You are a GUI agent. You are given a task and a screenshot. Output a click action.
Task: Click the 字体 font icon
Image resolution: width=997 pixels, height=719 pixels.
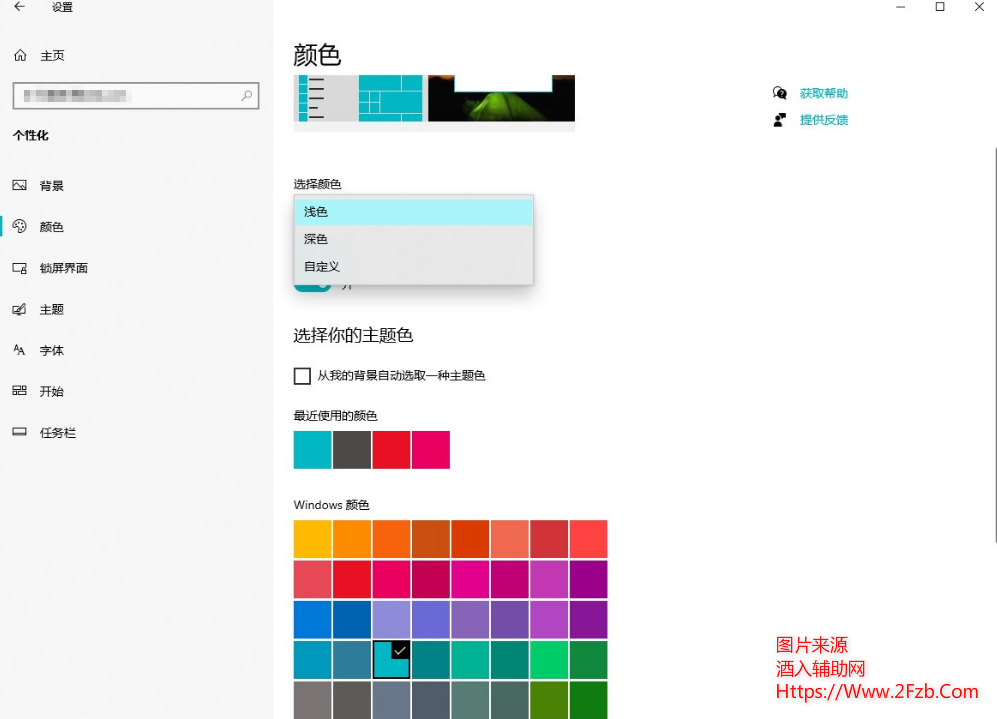click(x=20, y=350)
